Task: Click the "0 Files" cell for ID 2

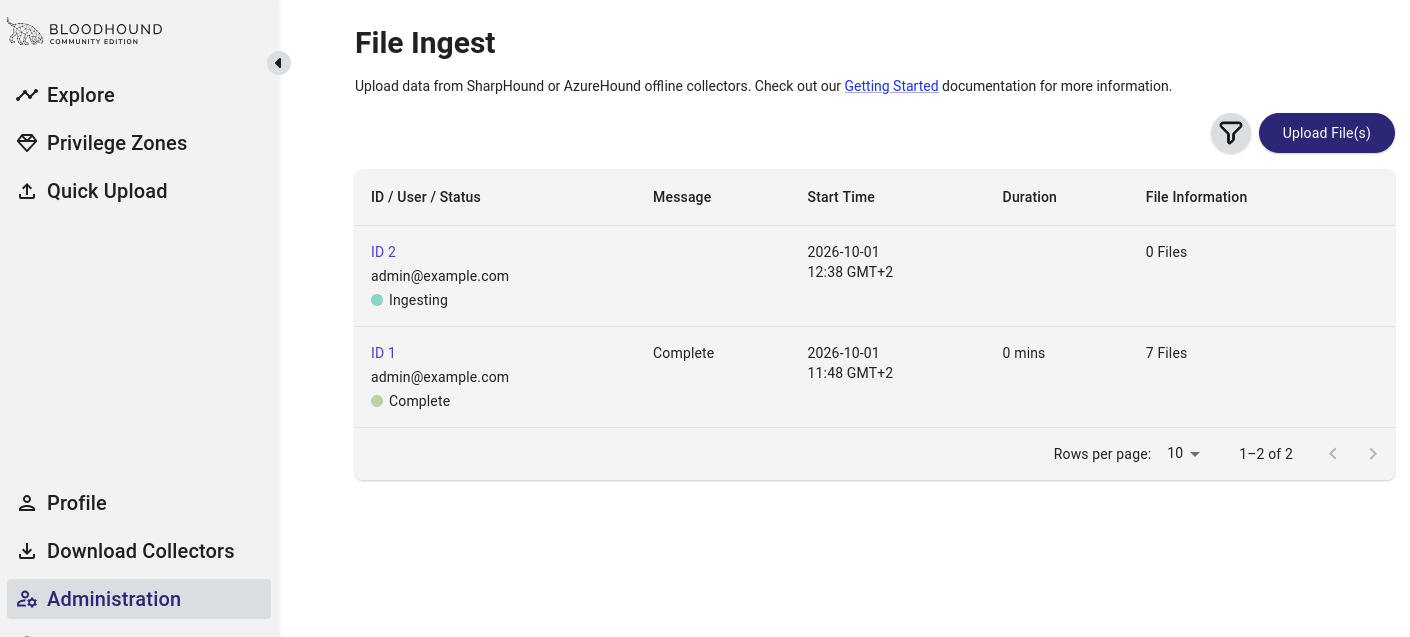Action: [1166, 252]
